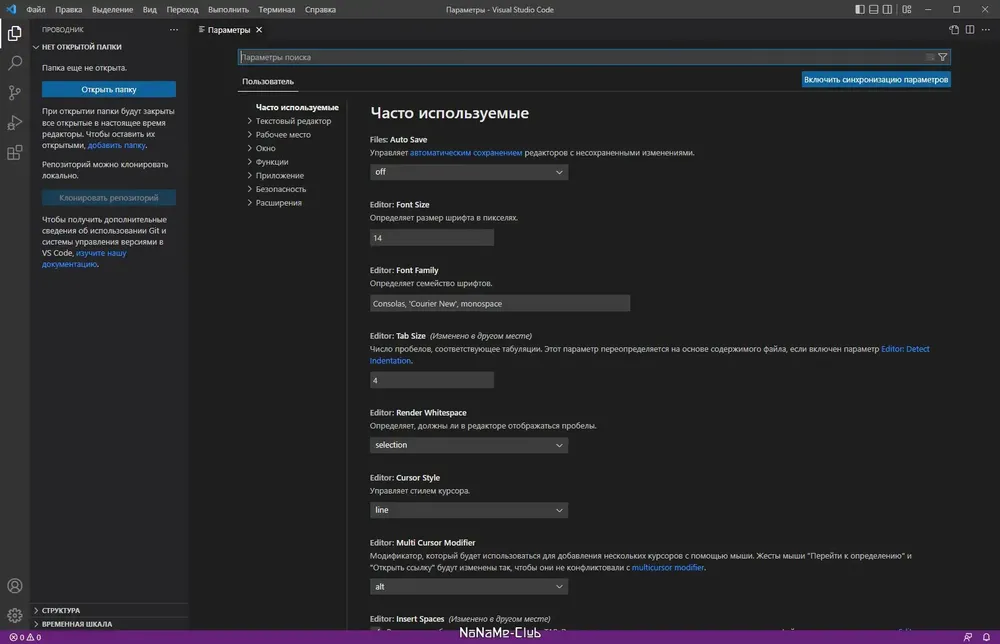
Task: Open the Вид menu
Action: coord(150,10)
